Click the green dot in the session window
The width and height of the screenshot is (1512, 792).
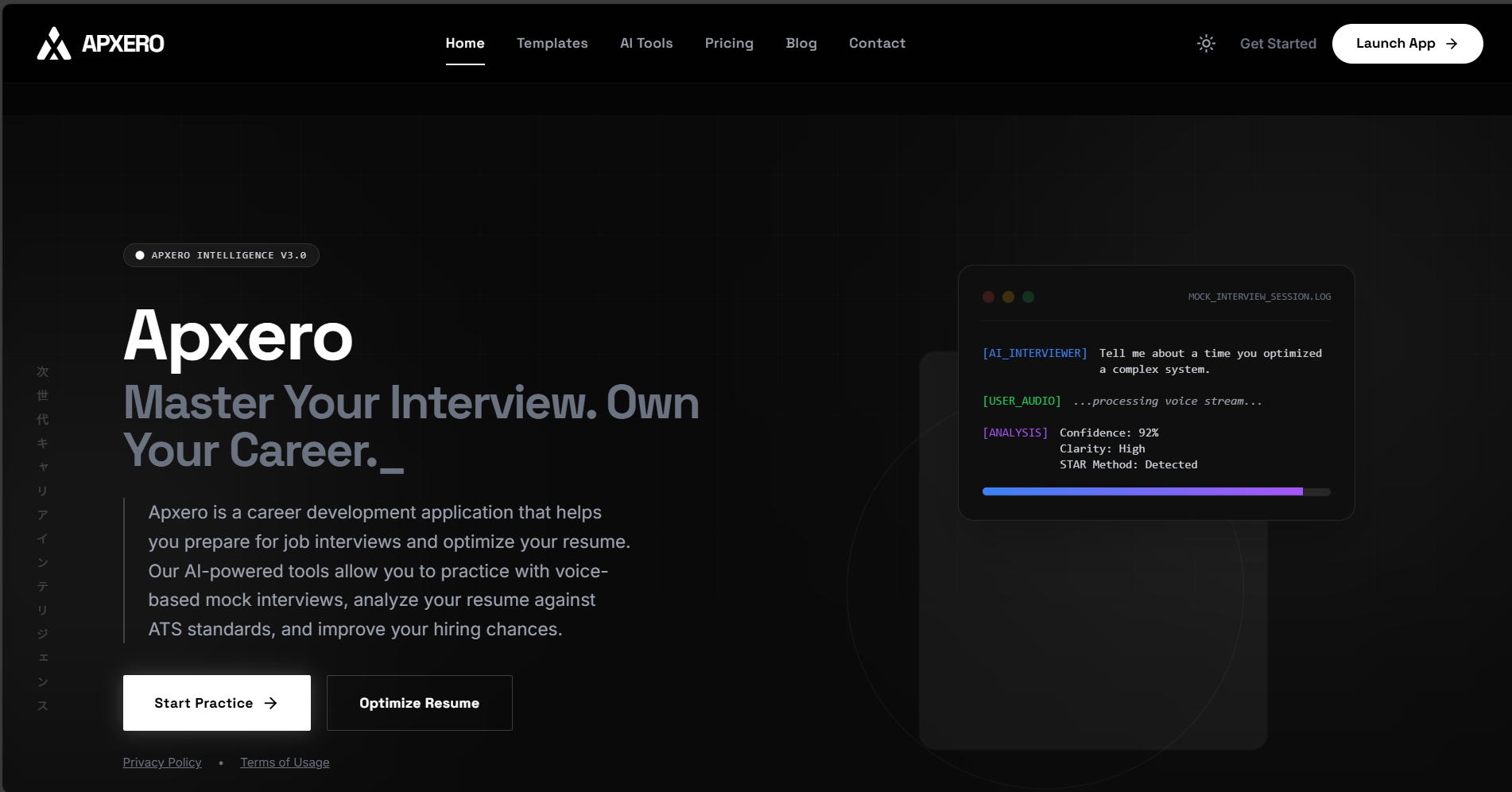click(1028, 297)
